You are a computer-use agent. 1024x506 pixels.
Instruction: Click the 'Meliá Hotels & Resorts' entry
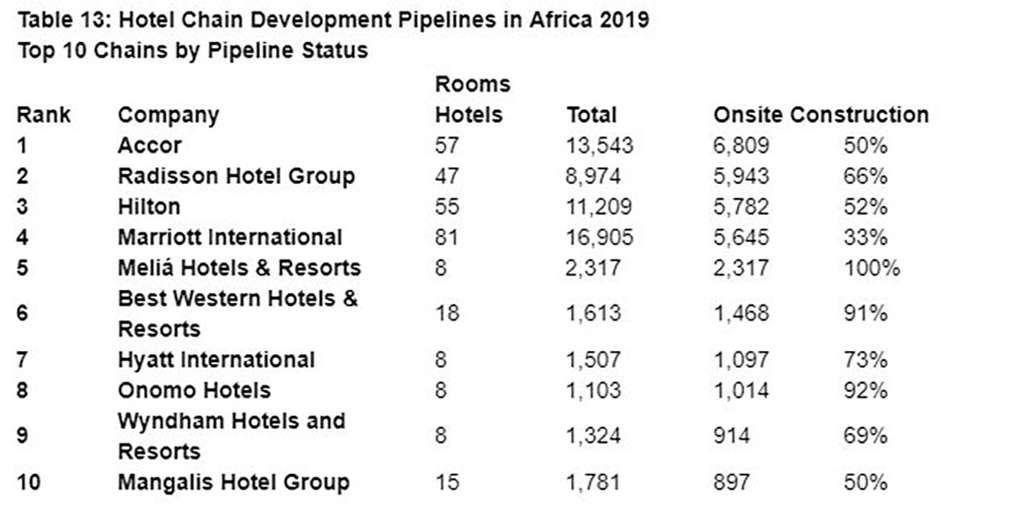pos(239,268)
